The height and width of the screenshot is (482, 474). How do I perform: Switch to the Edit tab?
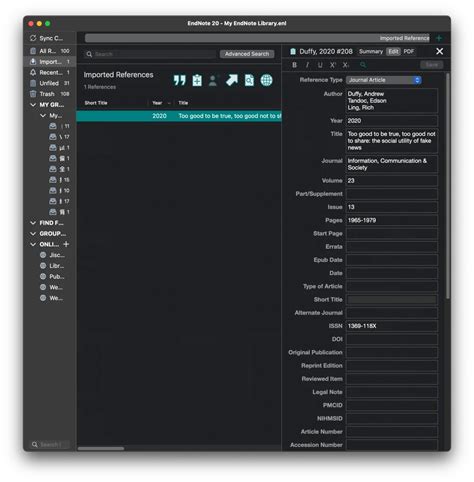[393, 51]
